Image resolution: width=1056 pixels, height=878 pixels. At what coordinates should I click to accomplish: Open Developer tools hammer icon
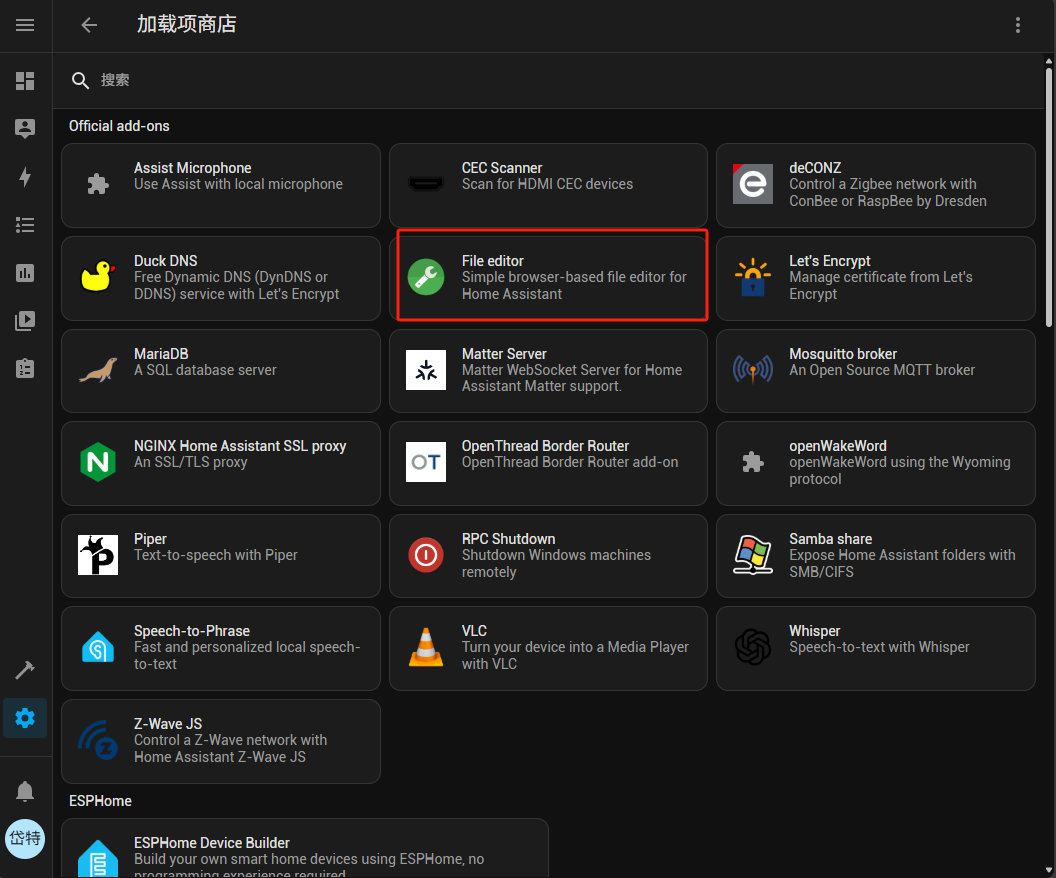[x=25, y=669]
